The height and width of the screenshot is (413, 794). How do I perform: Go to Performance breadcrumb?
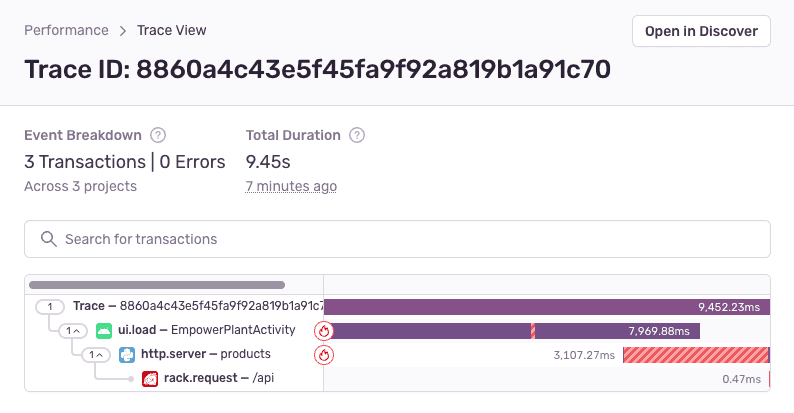(66, 30)
